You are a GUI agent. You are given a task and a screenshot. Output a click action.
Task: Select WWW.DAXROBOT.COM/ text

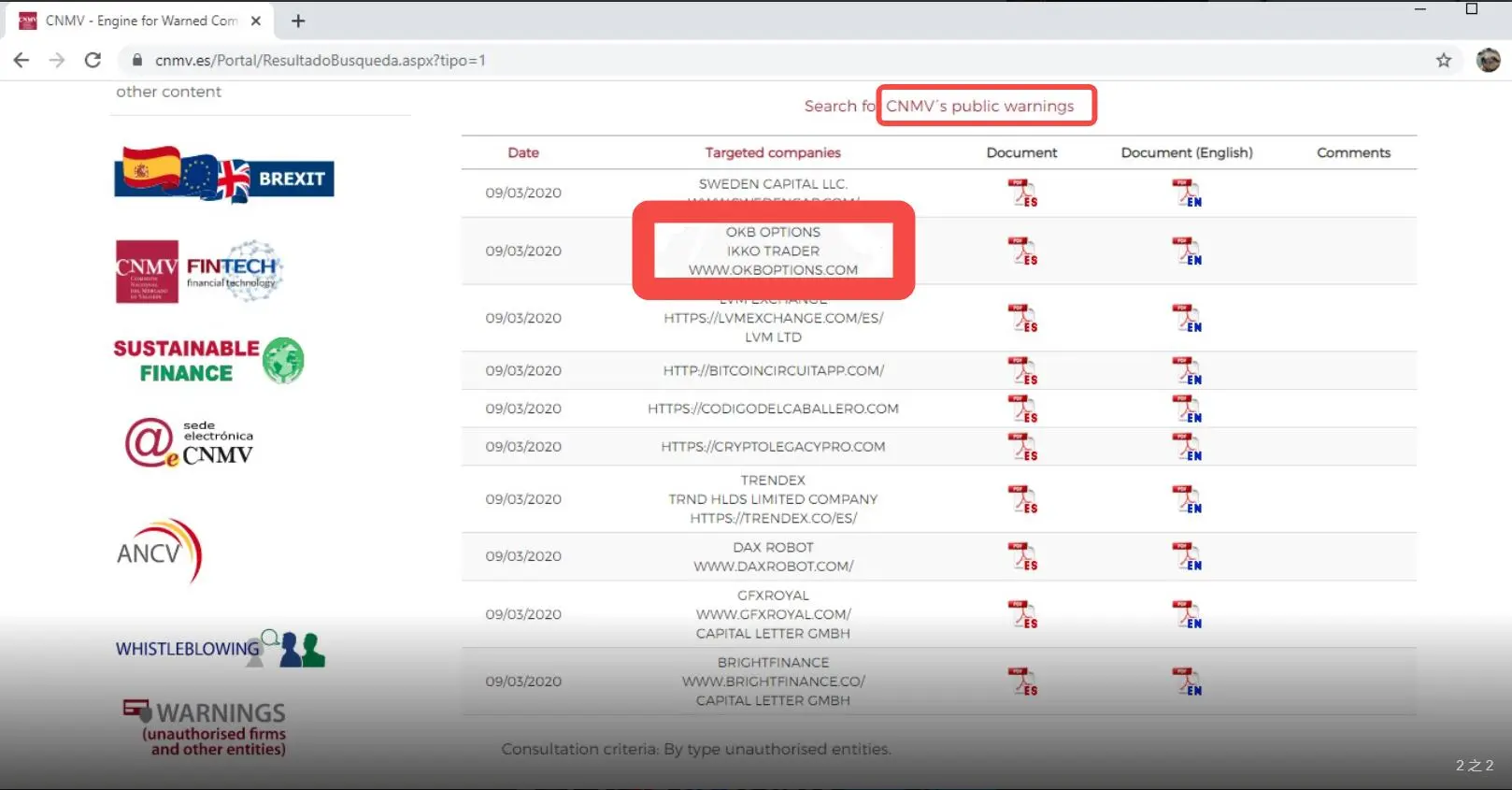773,567
